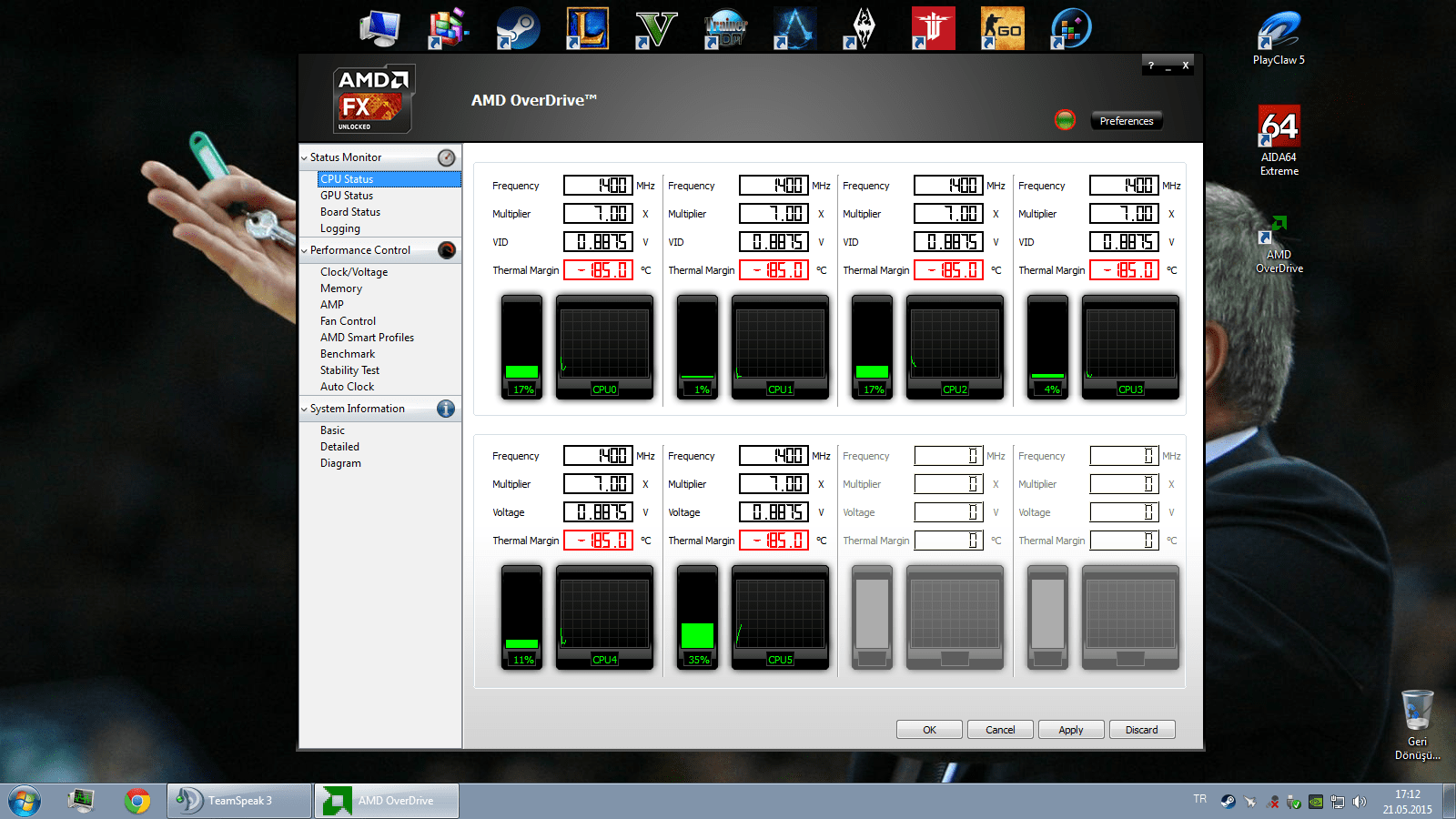Click the Steam icon in system tray
Viewport: 1456px width, 819px height.
pos(1228,802)
